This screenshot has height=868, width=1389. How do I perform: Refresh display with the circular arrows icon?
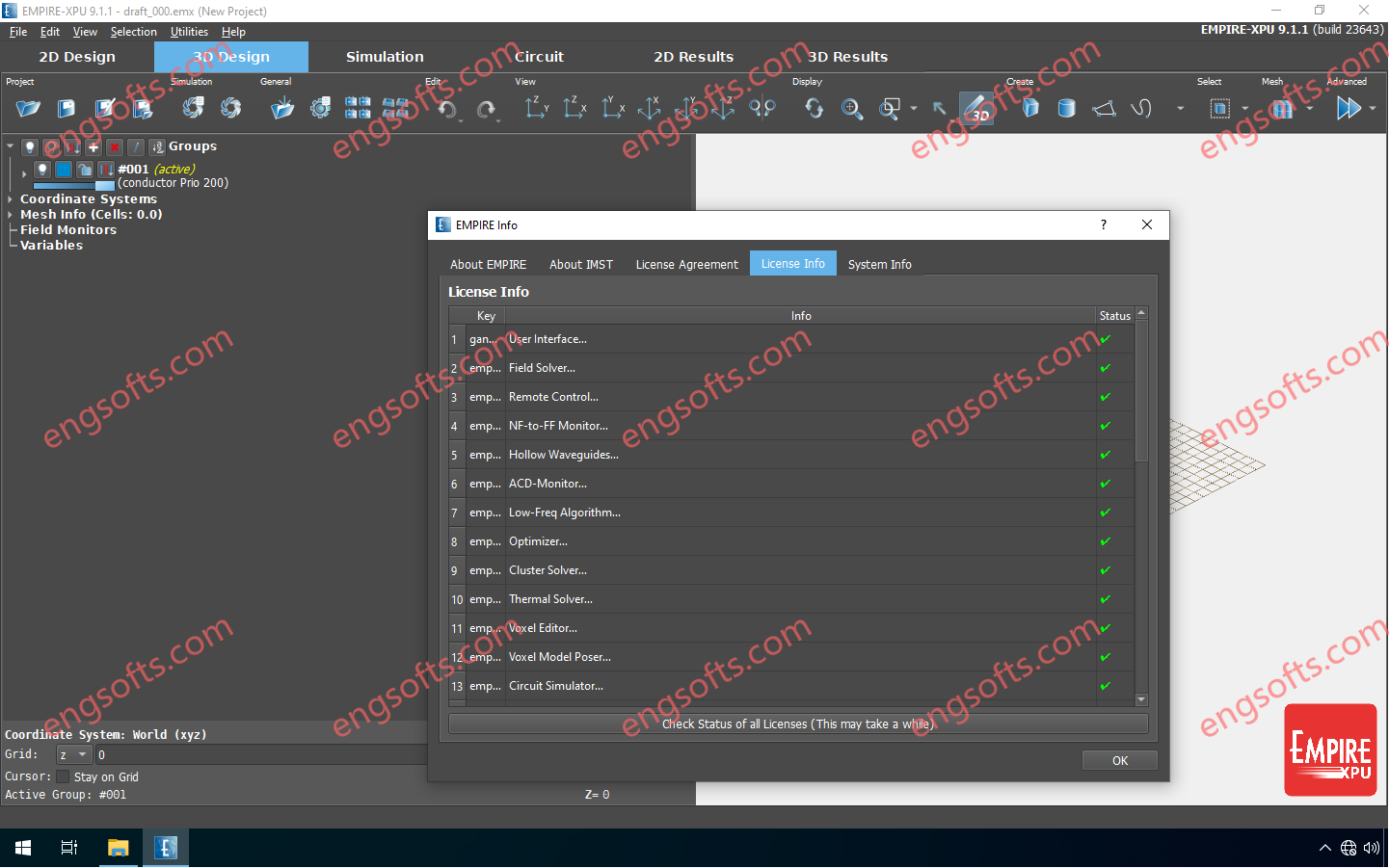815,109
